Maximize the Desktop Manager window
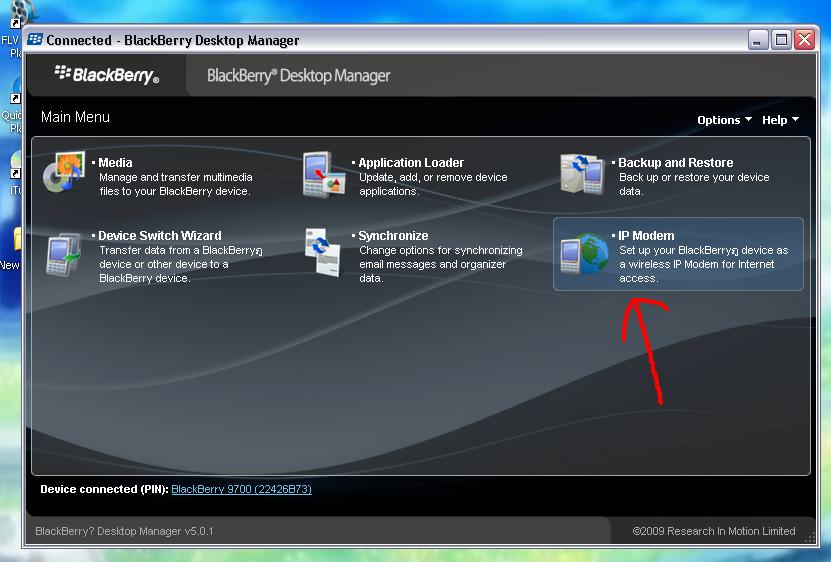Viewport: 831px width, 562px height. click(781, 40)
